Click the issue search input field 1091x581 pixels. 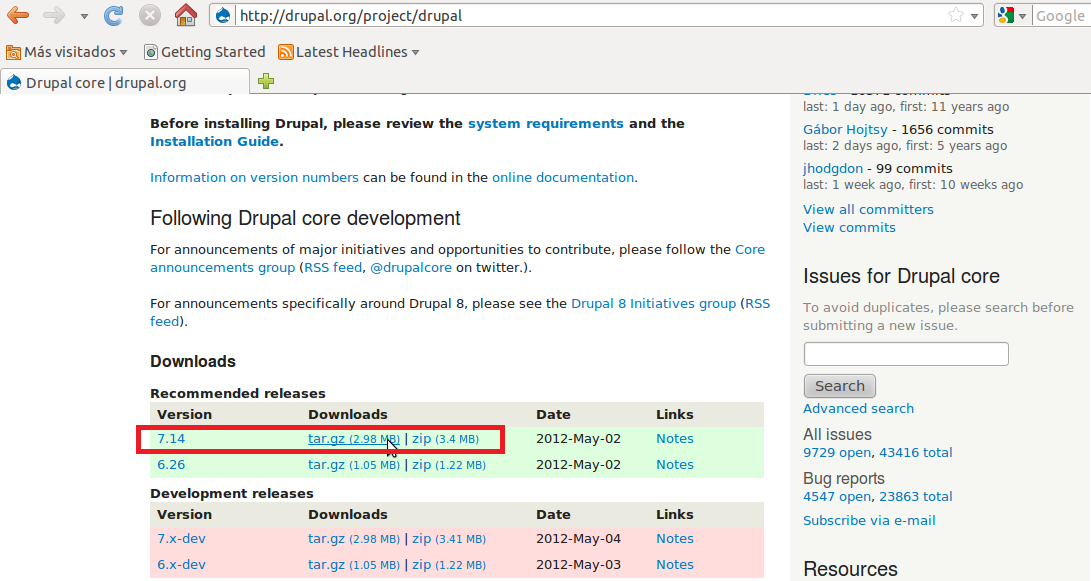(905, 353)
